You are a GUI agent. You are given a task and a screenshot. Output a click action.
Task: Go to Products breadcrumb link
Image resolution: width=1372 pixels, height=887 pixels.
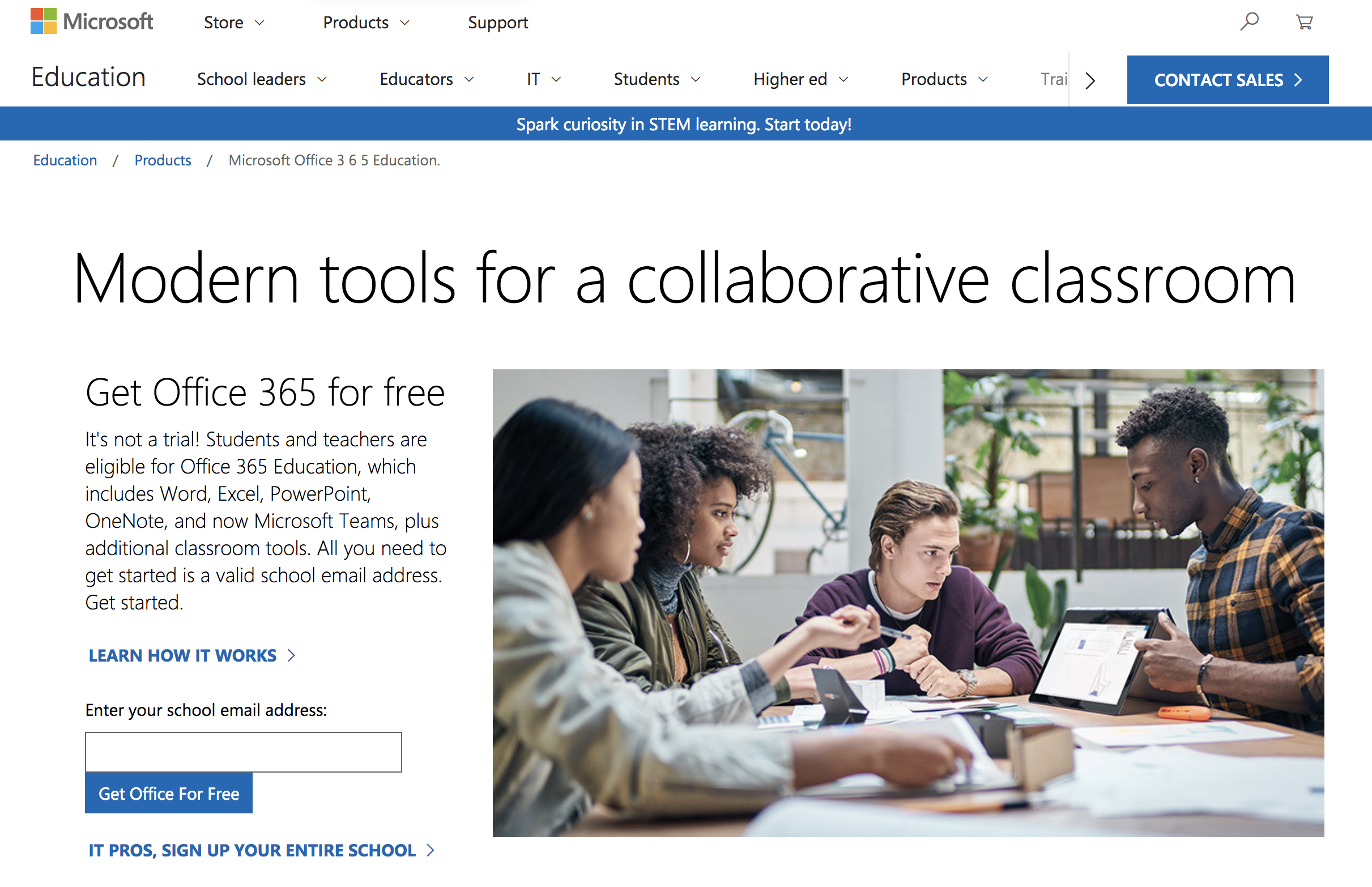point(163,160)
